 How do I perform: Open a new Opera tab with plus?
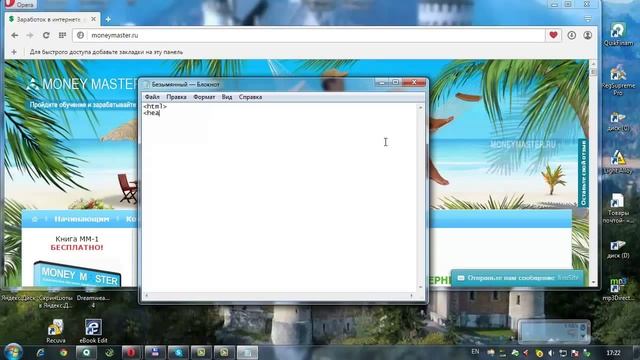click(108, 19)
